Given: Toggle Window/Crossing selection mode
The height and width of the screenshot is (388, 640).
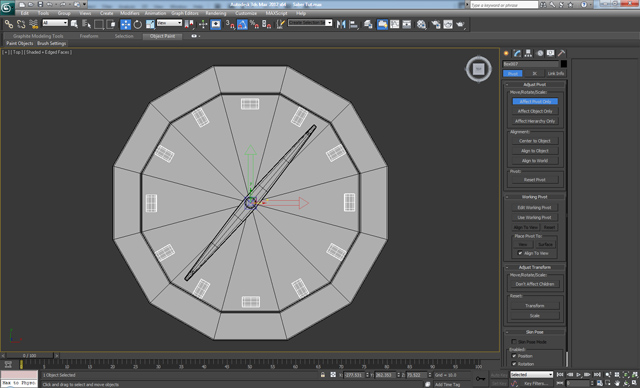Looking at the screenshot, I should [x=111, y=24].
